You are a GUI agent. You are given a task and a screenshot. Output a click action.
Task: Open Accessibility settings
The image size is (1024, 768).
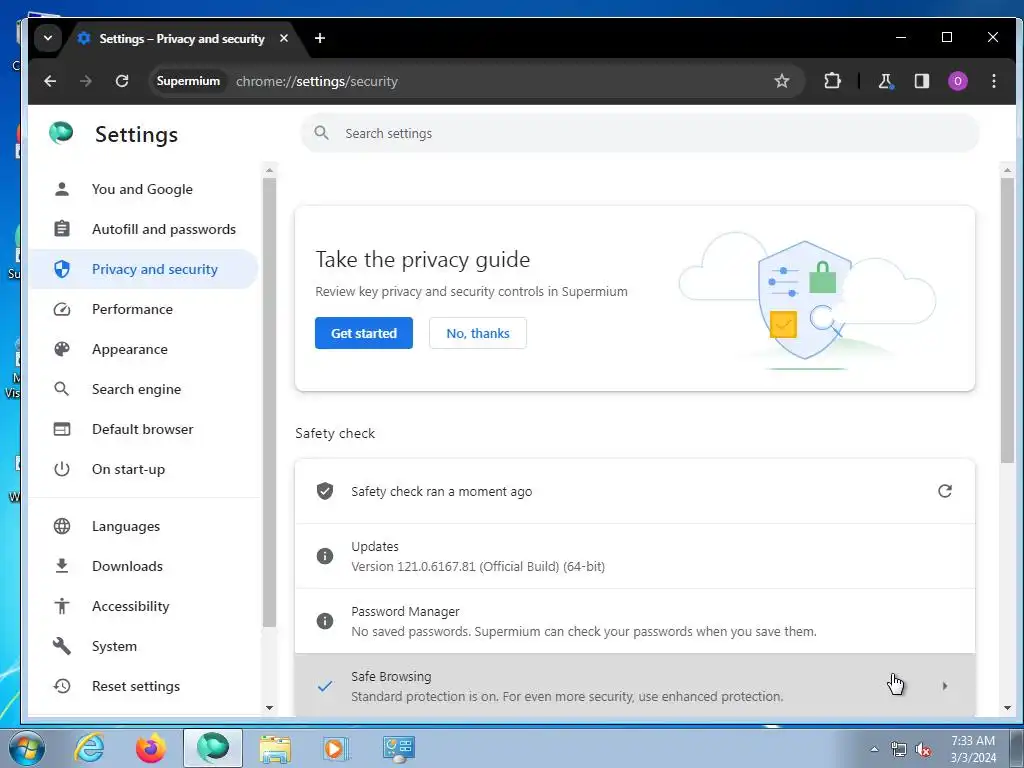pyautogui.click(x=142, y=606)
